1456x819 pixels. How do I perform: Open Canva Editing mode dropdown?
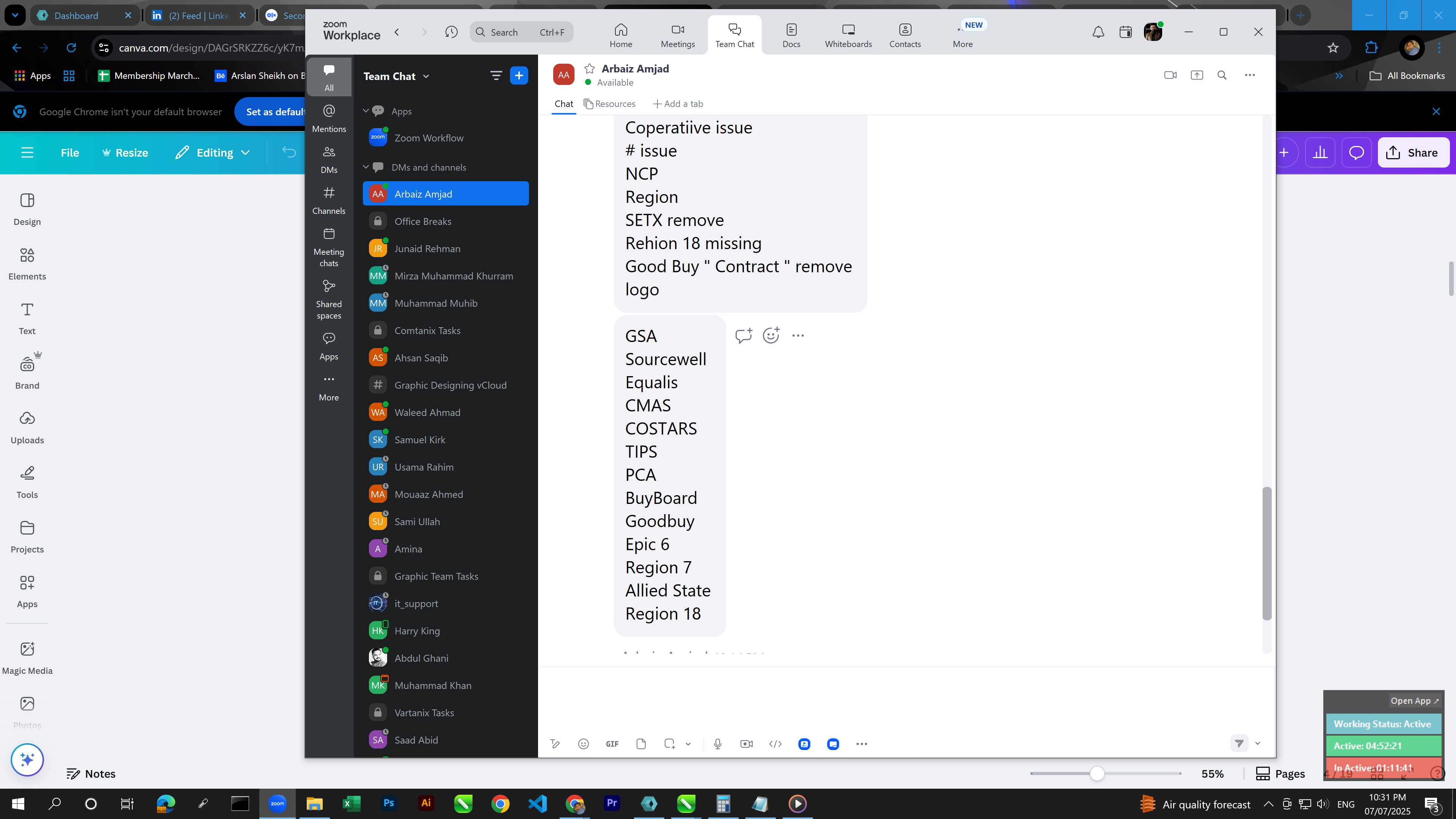coord(212,152)
